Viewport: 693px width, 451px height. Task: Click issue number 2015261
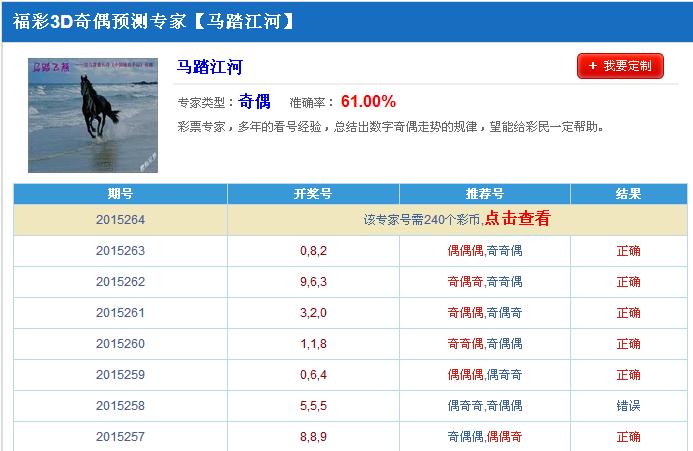tap(120, 313)
